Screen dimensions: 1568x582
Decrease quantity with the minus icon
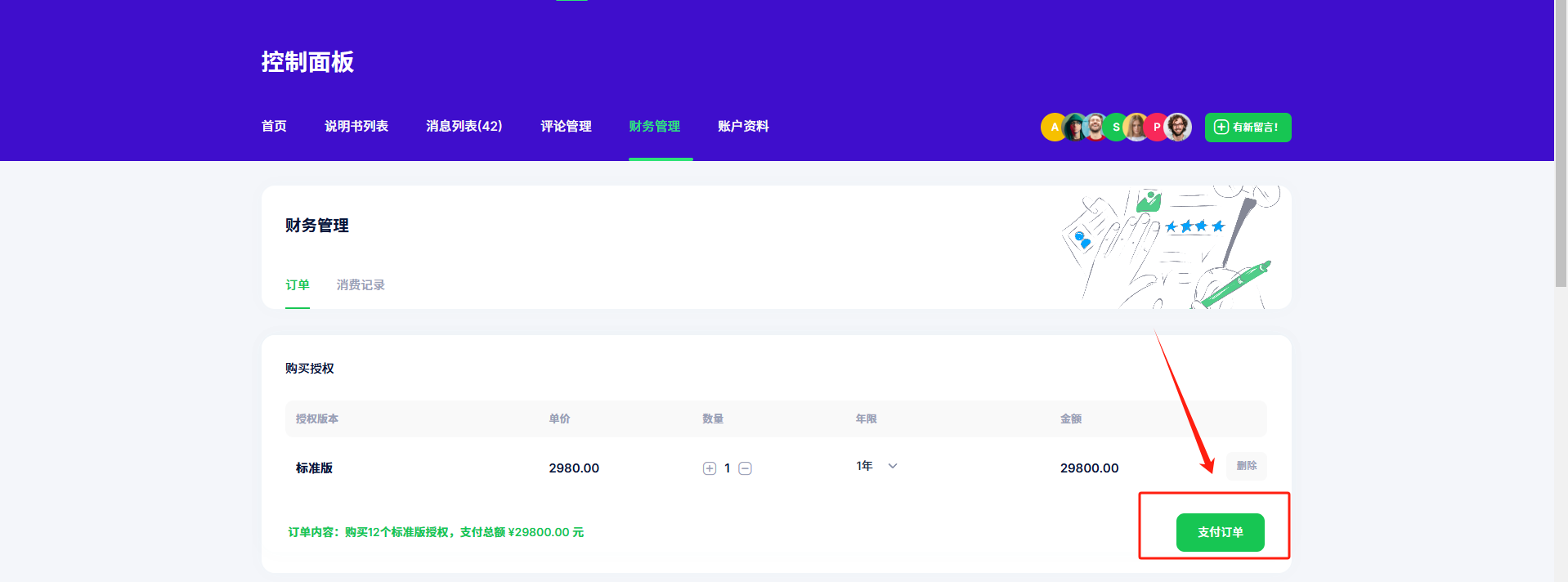745,468
